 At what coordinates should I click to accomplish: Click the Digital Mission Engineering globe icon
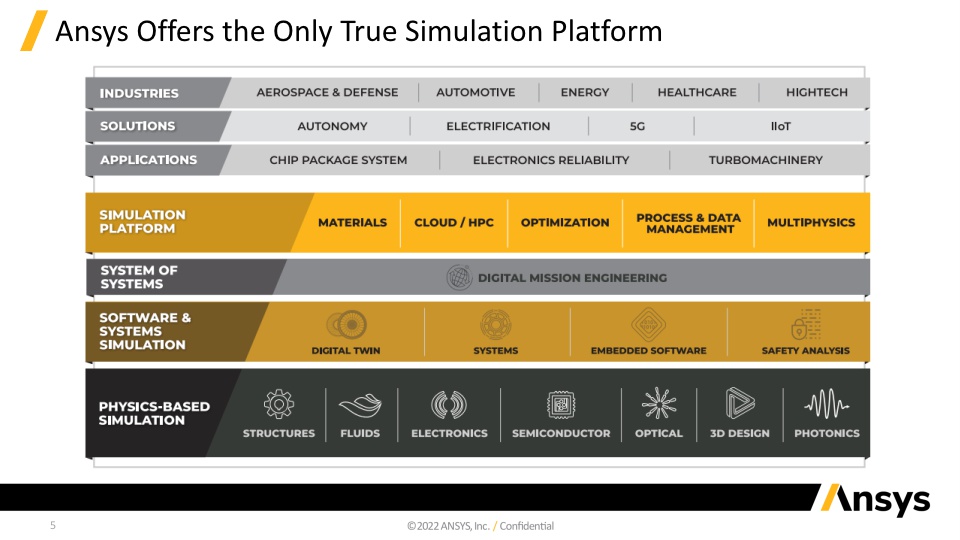pyautogui.click(x=459, y=277)
